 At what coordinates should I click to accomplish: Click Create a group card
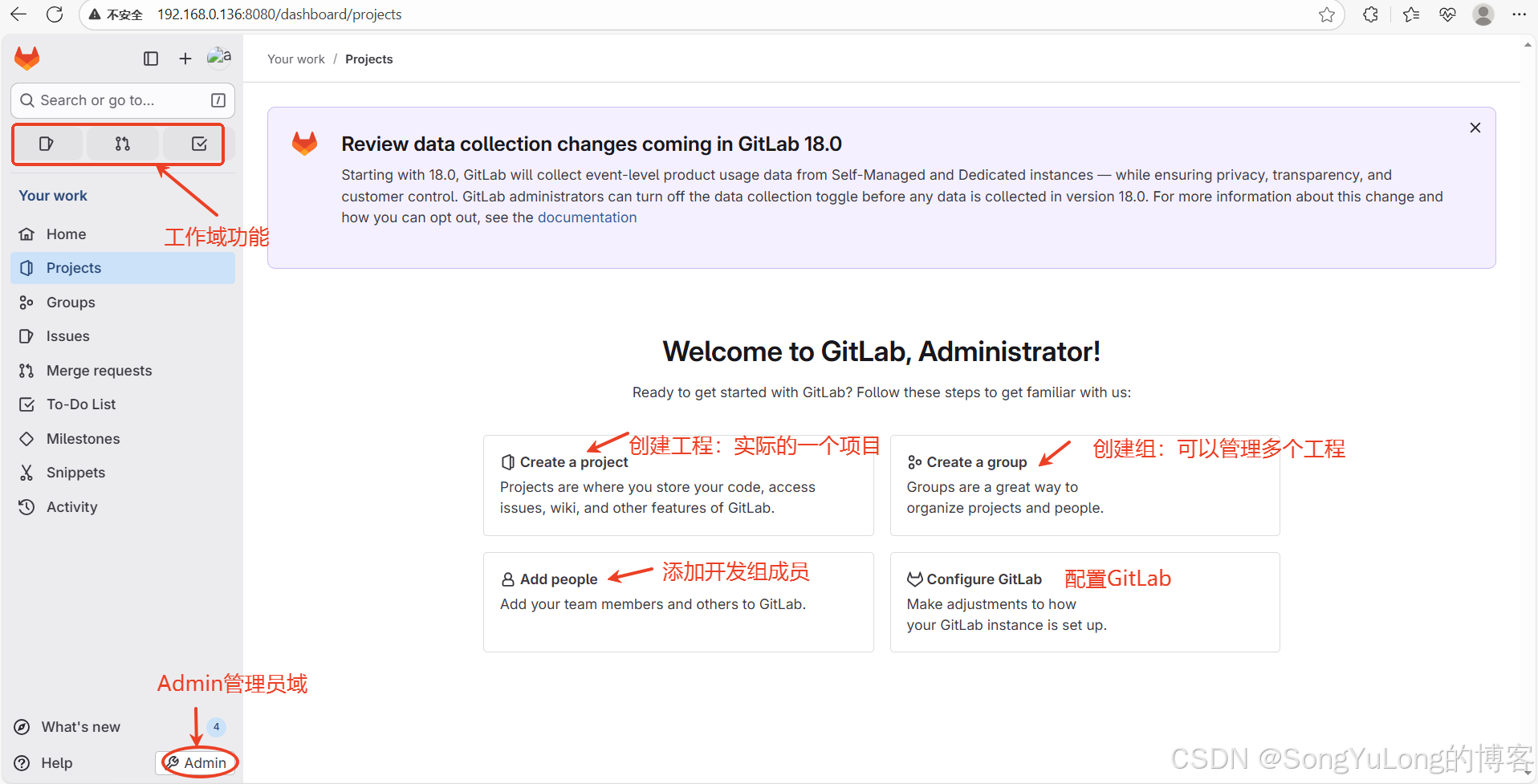click(x=1084, y=485)
